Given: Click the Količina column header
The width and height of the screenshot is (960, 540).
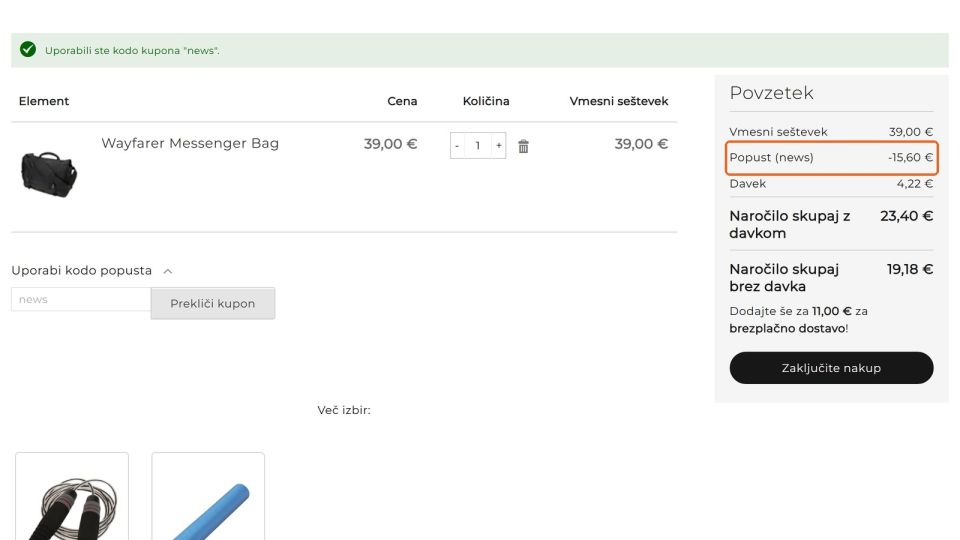Looking at the screenshot, I should 486,101.
